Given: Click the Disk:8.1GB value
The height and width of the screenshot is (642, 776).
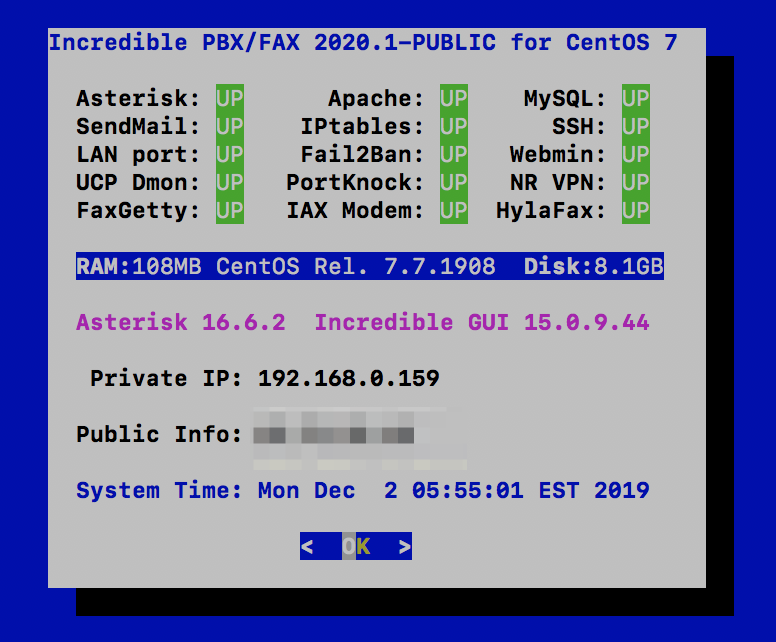Looking at the screenshot, I should pyautogui.click(x=593, y=266).
